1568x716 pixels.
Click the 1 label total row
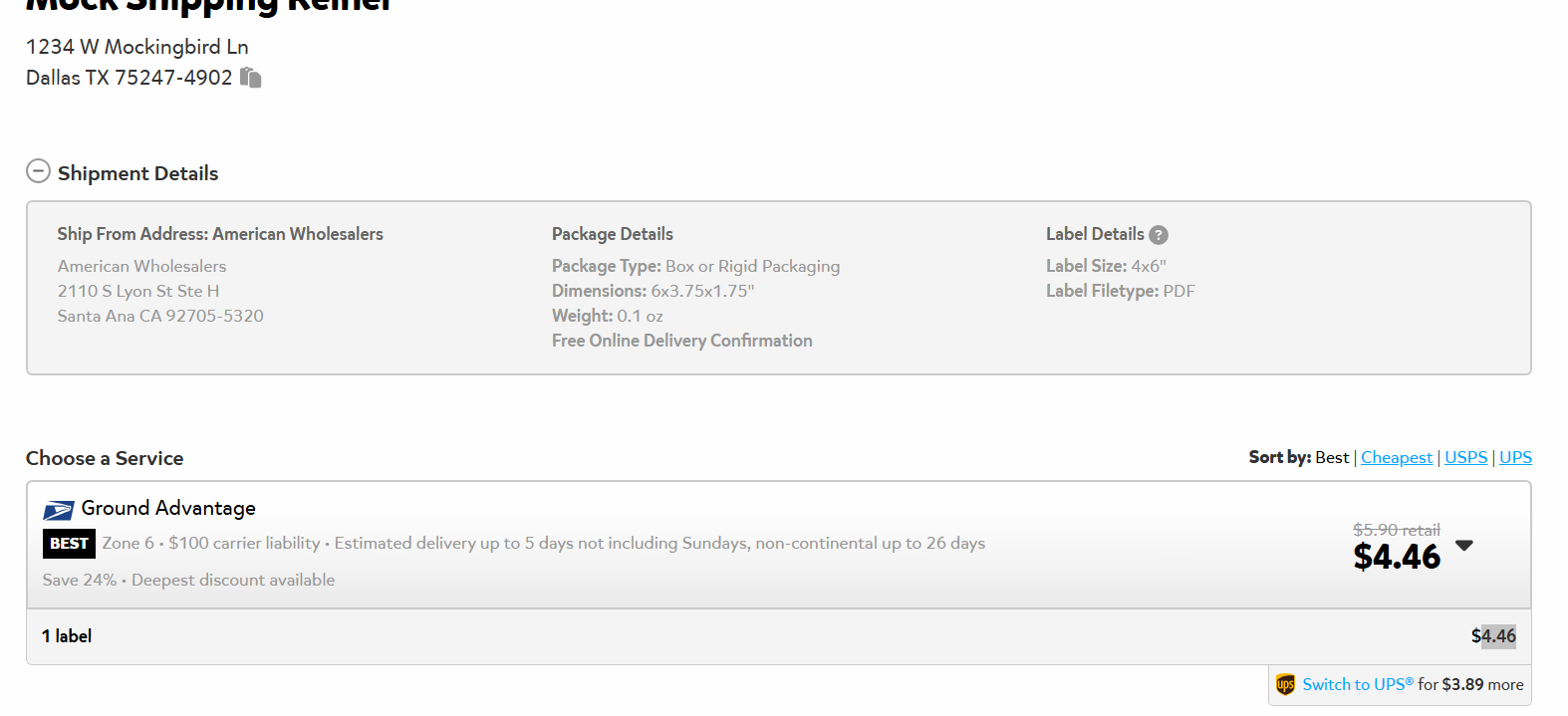click(x=779, y=636)
